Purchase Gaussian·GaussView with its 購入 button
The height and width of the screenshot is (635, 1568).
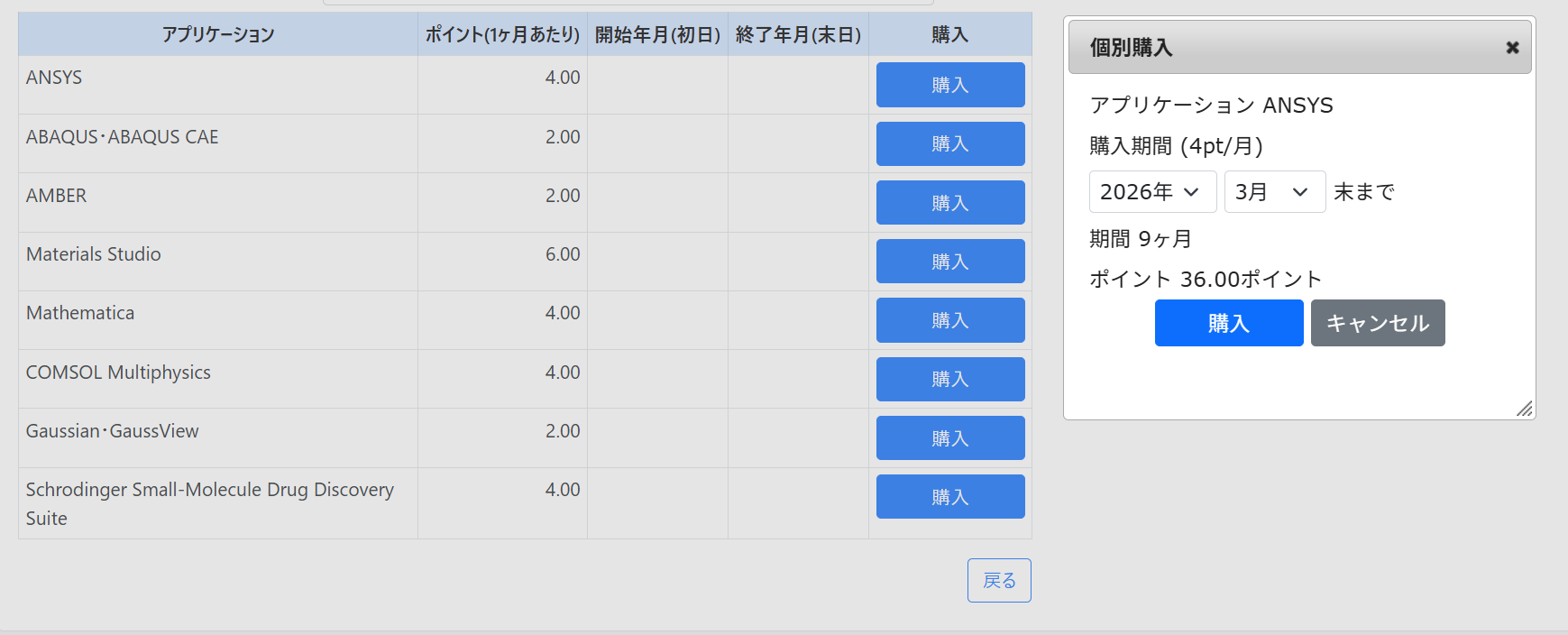coord(949,438)
